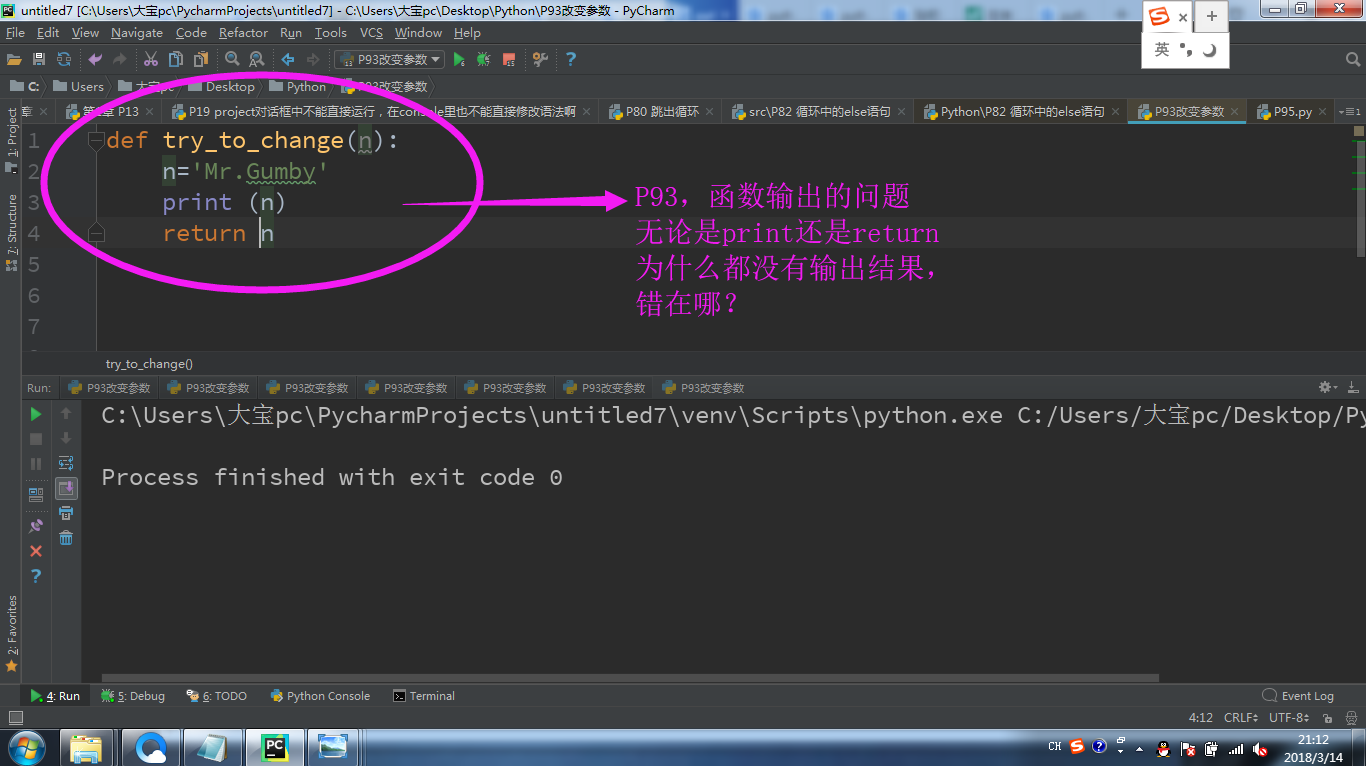Viewport: 1366px width, 766px height.
Task: Click Pause Output in Run panel
Action: pyautogui.click(x=36, y=464)
